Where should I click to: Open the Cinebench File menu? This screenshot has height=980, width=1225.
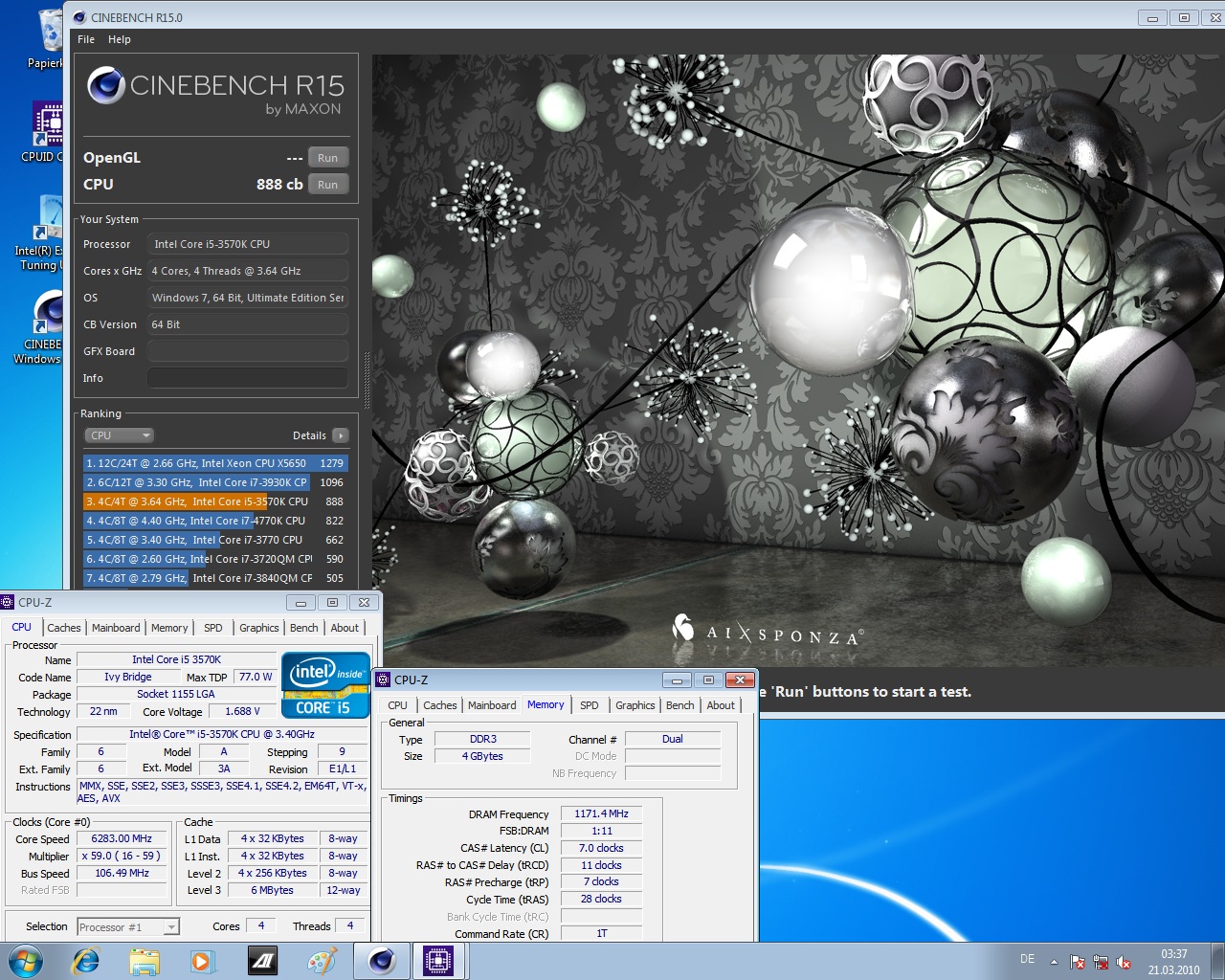86,39
